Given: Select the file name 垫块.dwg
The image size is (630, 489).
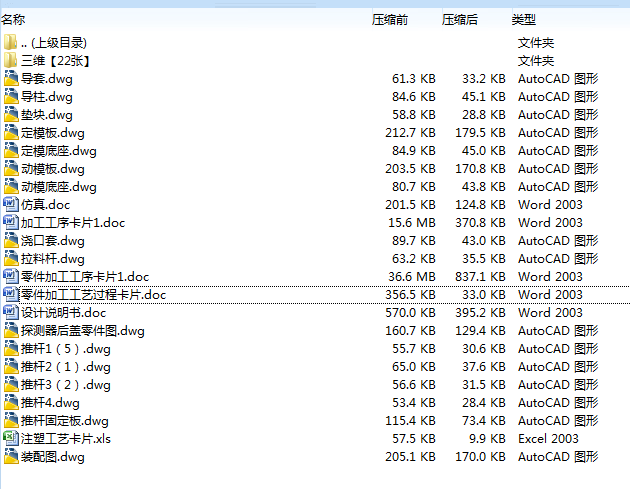Looking at the screenshot, I should click(47, 115).
